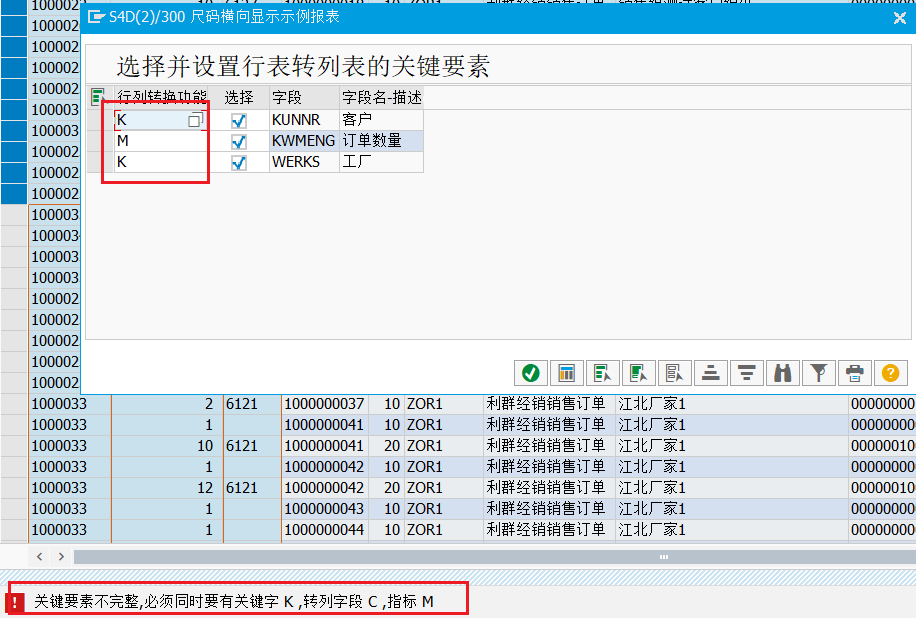
Task: Sort ascending using the toolbar icon
Action: pos(710,373)
